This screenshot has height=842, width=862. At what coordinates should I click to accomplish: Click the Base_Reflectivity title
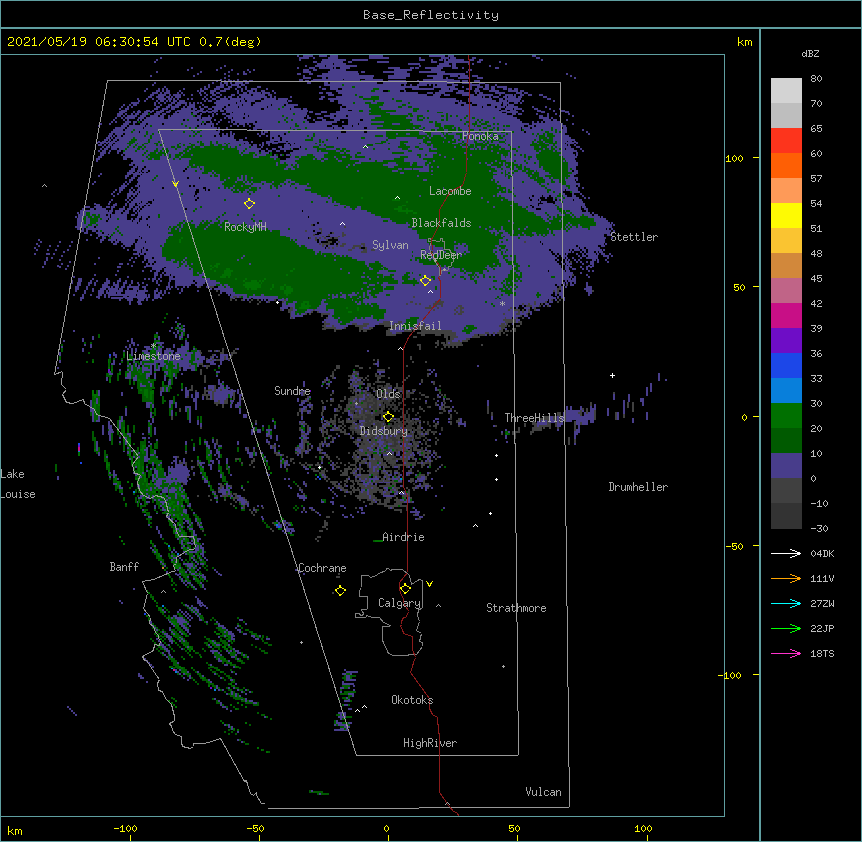click(x=431, y=15)
